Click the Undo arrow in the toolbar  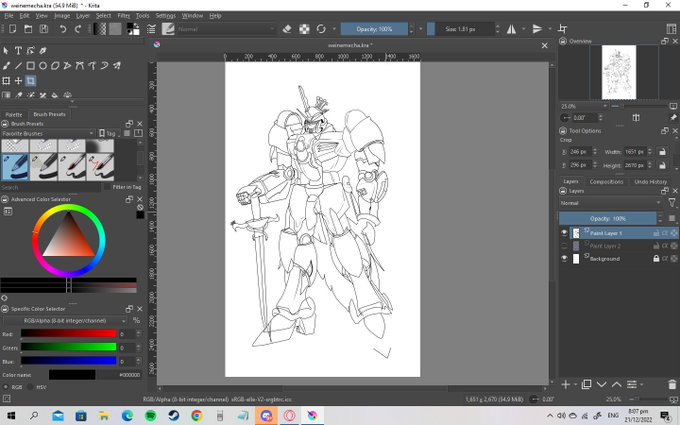[x=63, y=29]
